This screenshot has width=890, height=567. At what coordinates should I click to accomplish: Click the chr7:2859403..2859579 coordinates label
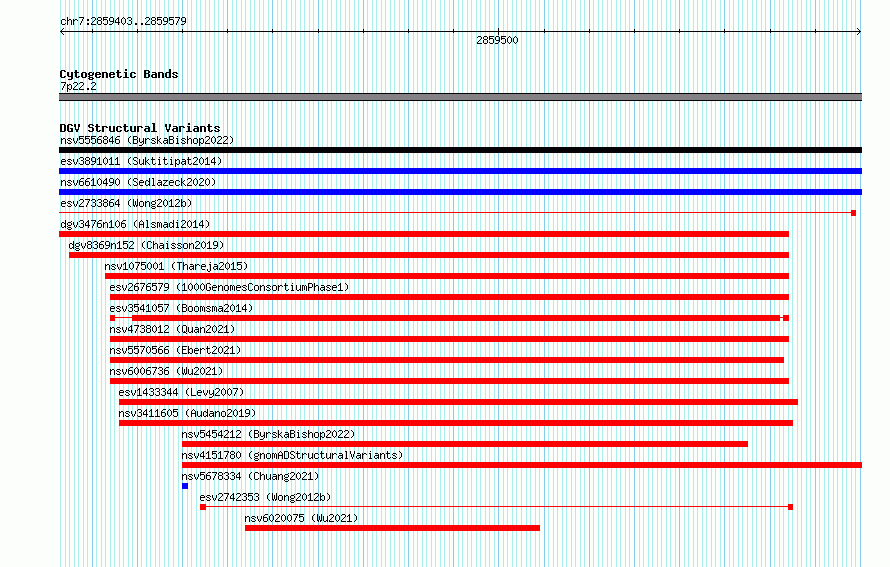(x=123, y=21)
